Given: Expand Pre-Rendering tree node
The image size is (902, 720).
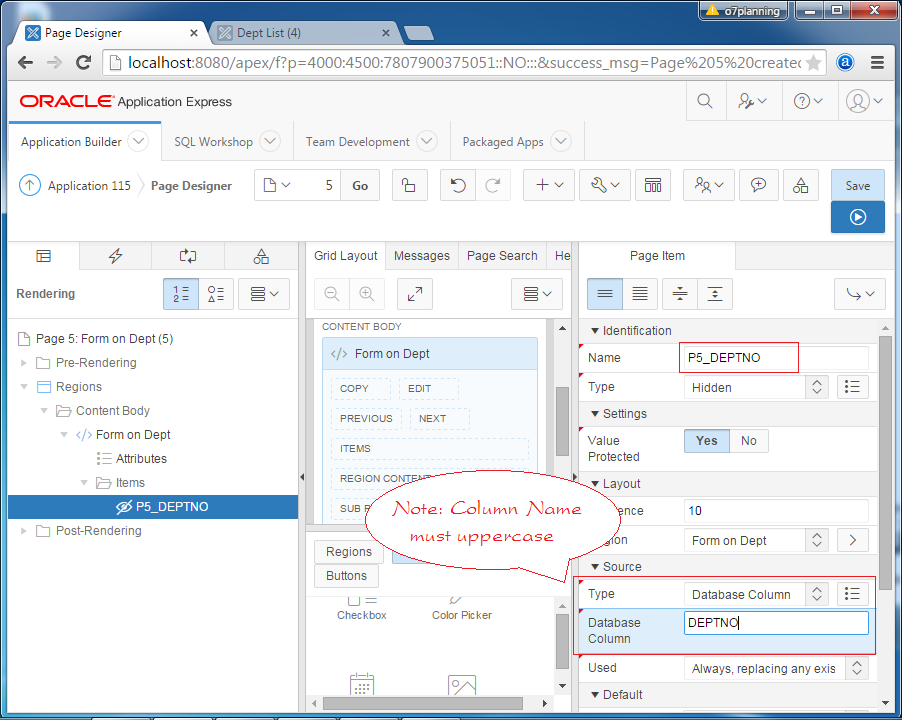Looking at the screenshot, I should (x=24, y=363).
